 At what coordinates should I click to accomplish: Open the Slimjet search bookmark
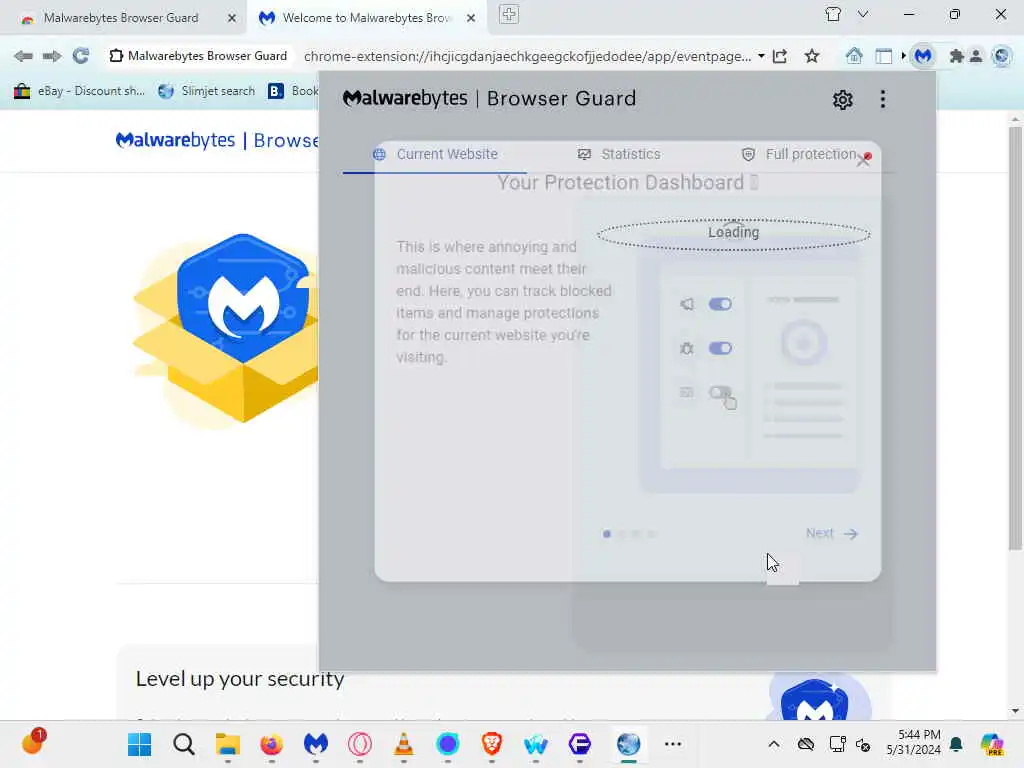click(x=207, y=91)
